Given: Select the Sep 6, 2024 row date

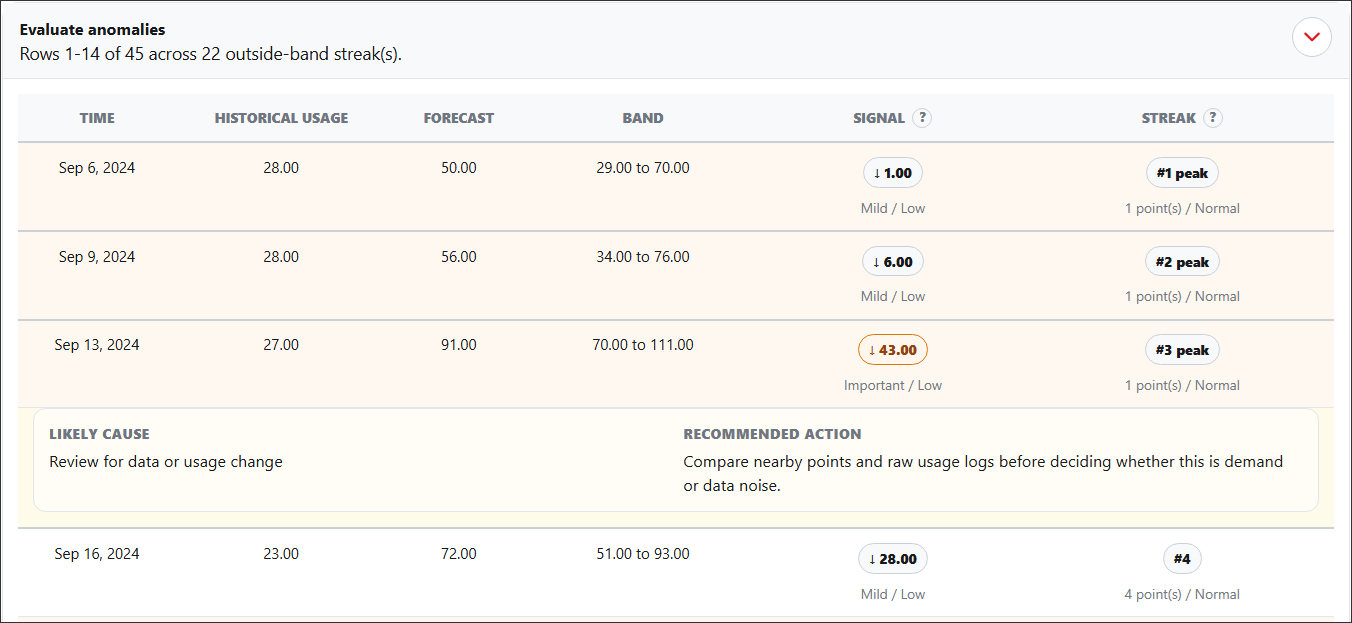Looking at the screenshot, I should tap(97, 168).
